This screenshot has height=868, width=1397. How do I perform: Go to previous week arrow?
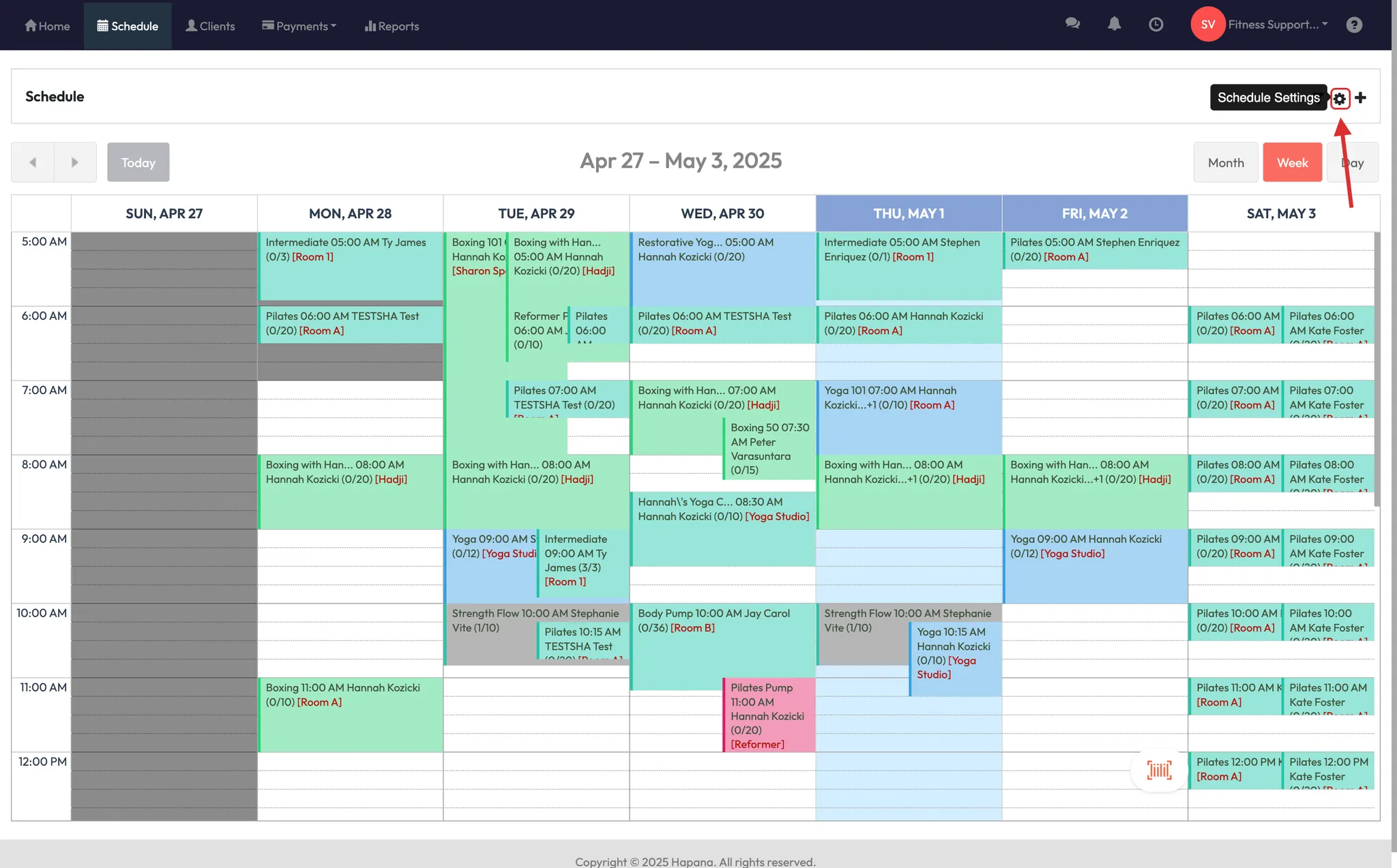(33, 162)
